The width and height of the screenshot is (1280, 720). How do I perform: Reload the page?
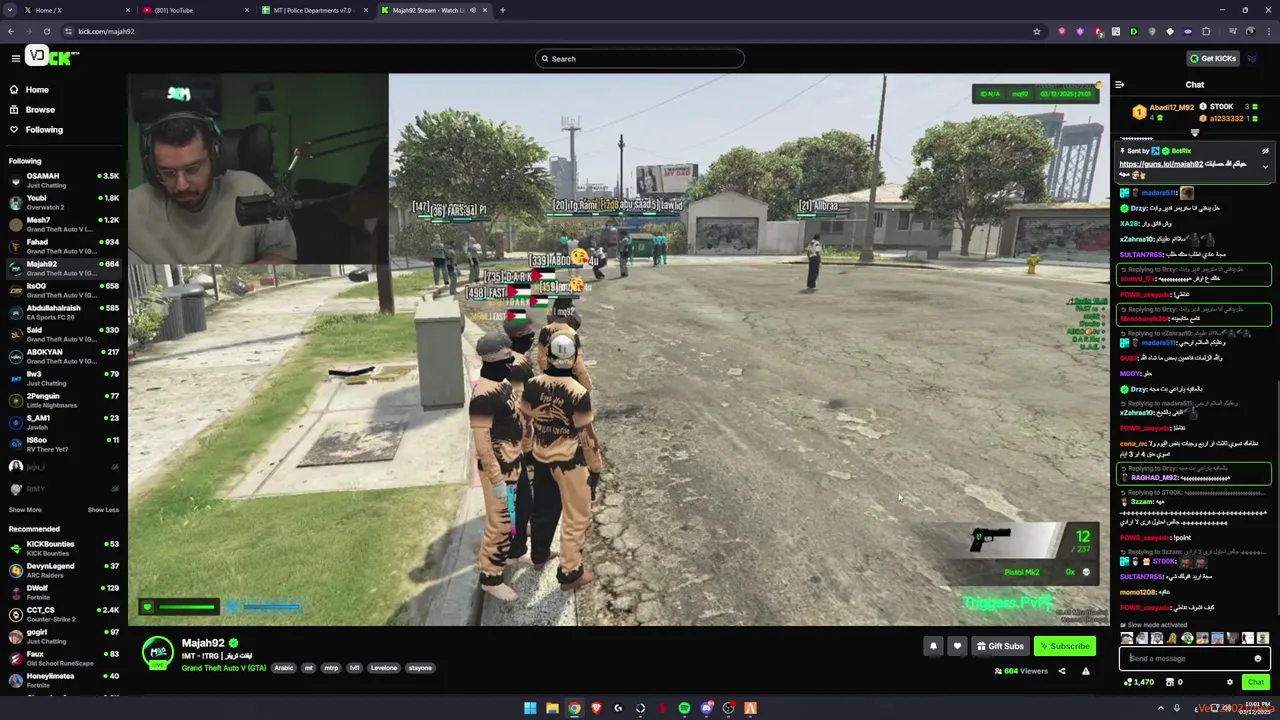click(x=46, y=31)
